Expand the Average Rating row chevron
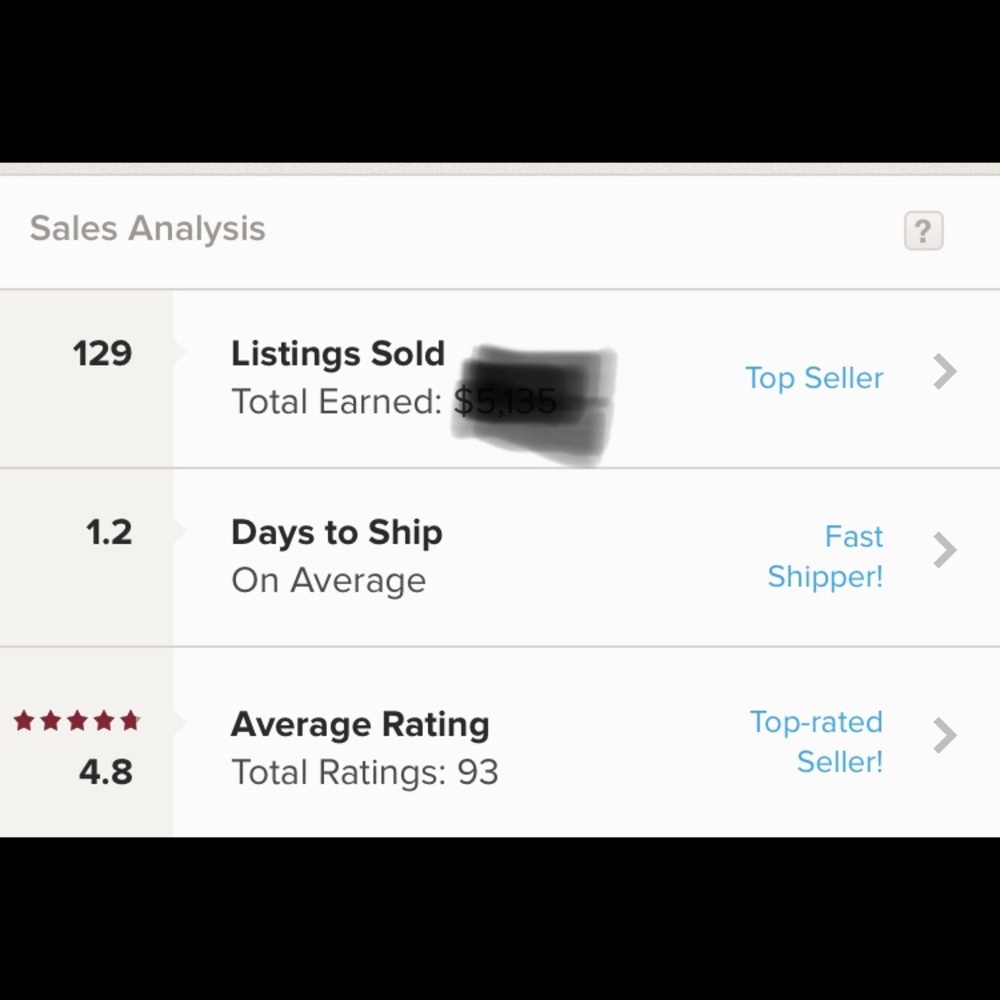This screenshot has height=1000, width=1000. (x=945, y=736)
